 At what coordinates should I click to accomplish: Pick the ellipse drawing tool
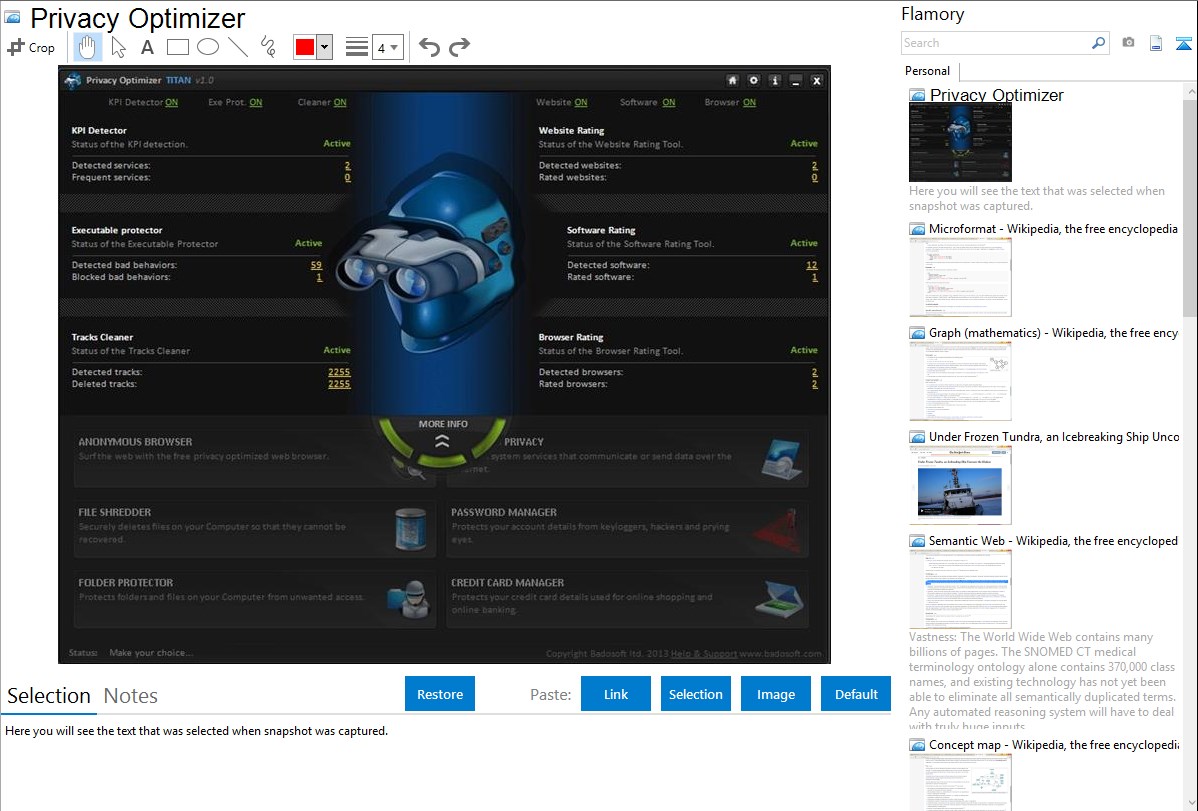[x=208, y=47]
